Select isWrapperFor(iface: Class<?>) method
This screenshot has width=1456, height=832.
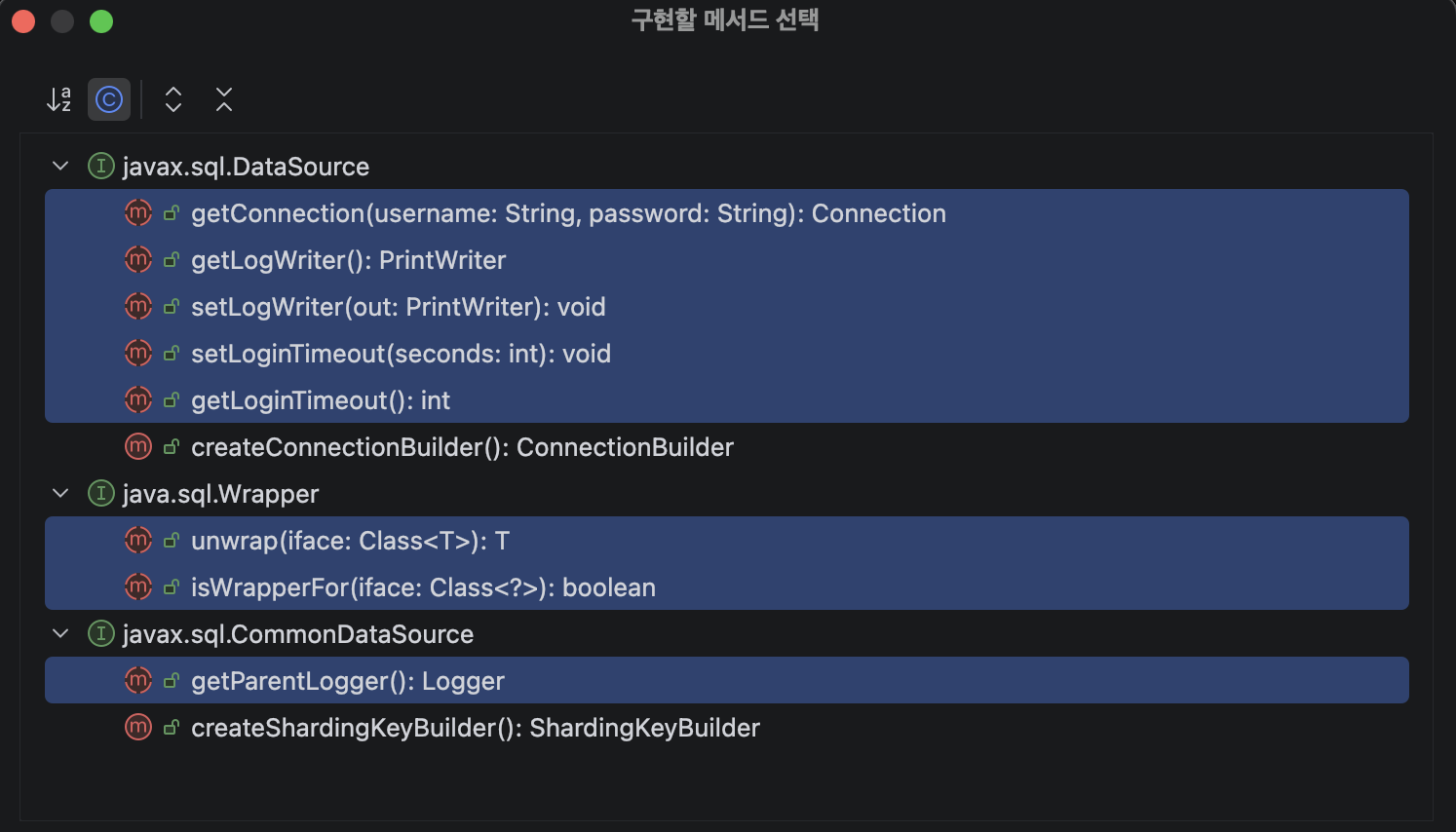727,587
